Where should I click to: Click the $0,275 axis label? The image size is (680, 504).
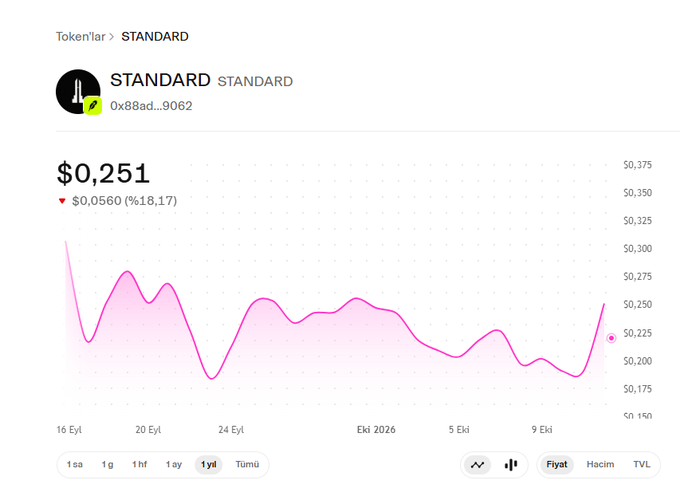[638, 276]
